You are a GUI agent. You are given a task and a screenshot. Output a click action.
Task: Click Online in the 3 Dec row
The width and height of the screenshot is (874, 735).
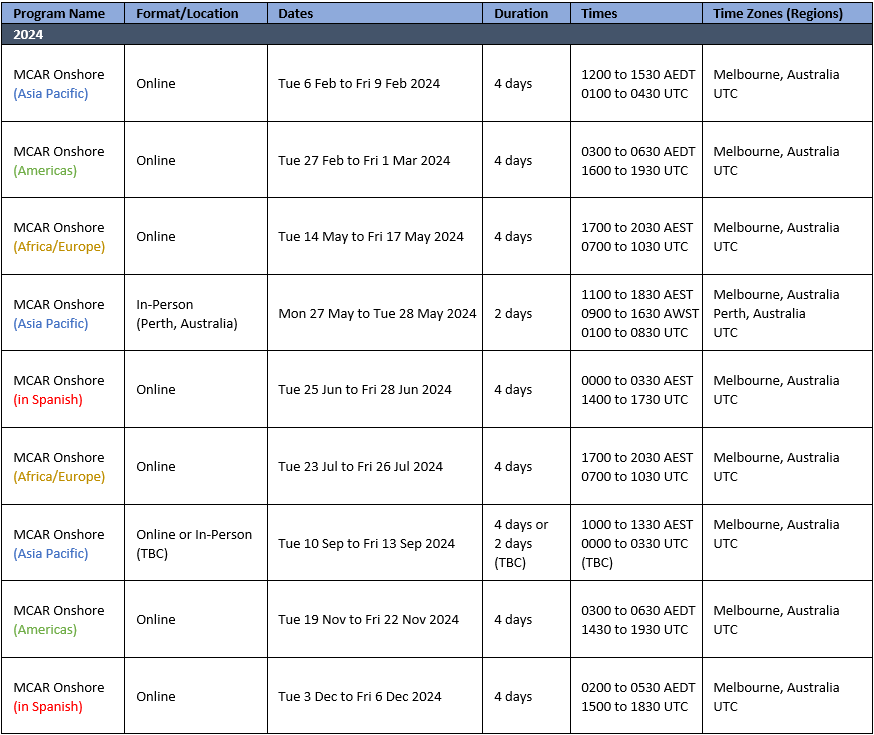pos(156,697)
